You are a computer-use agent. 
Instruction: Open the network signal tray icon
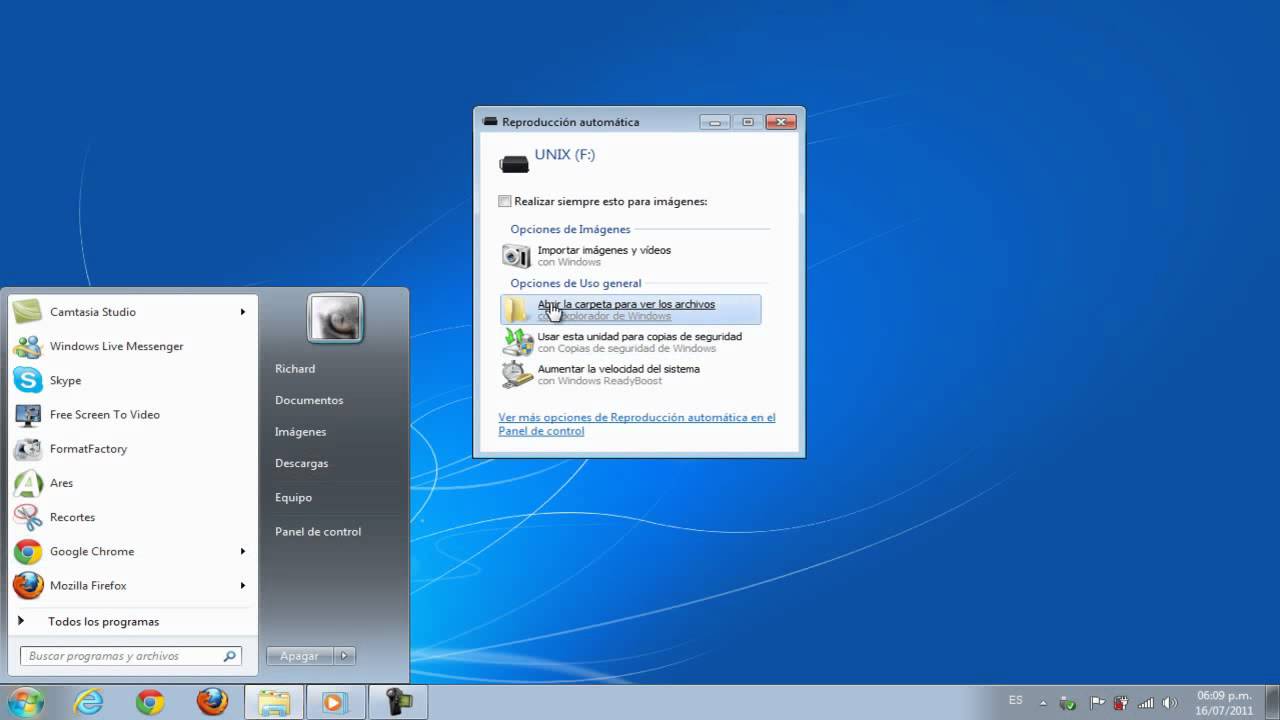click(1146, 704)
